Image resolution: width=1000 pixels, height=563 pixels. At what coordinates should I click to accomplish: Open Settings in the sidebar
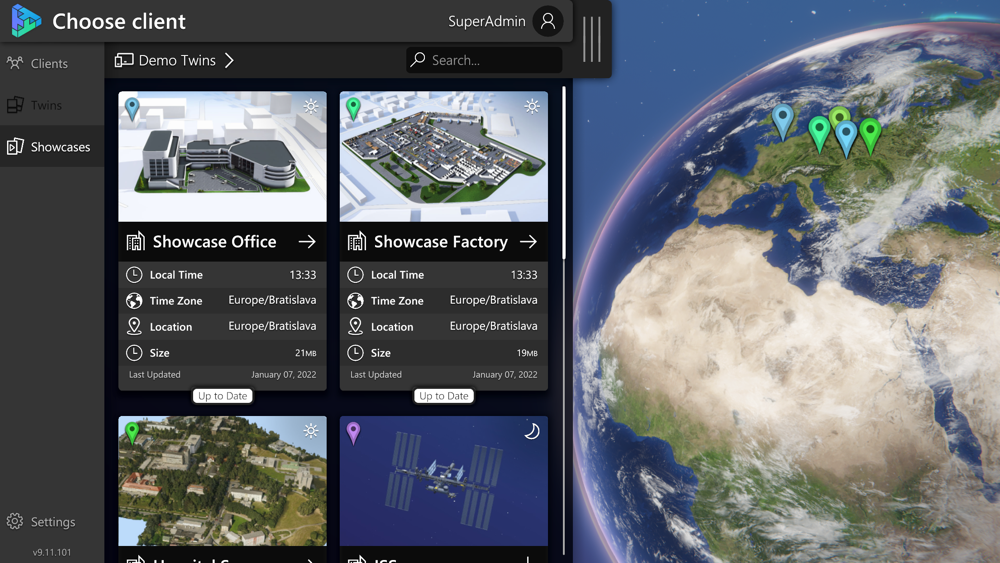coord(41,522)
